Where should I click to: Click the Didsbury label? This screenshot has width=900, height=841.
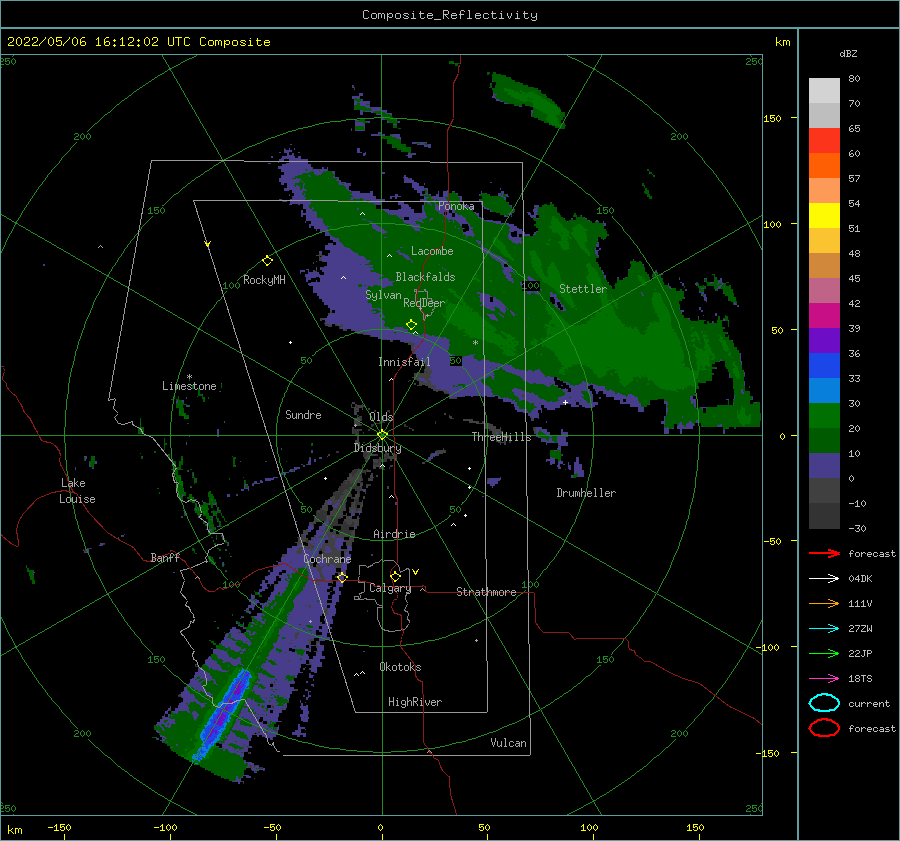pos(377,448)
